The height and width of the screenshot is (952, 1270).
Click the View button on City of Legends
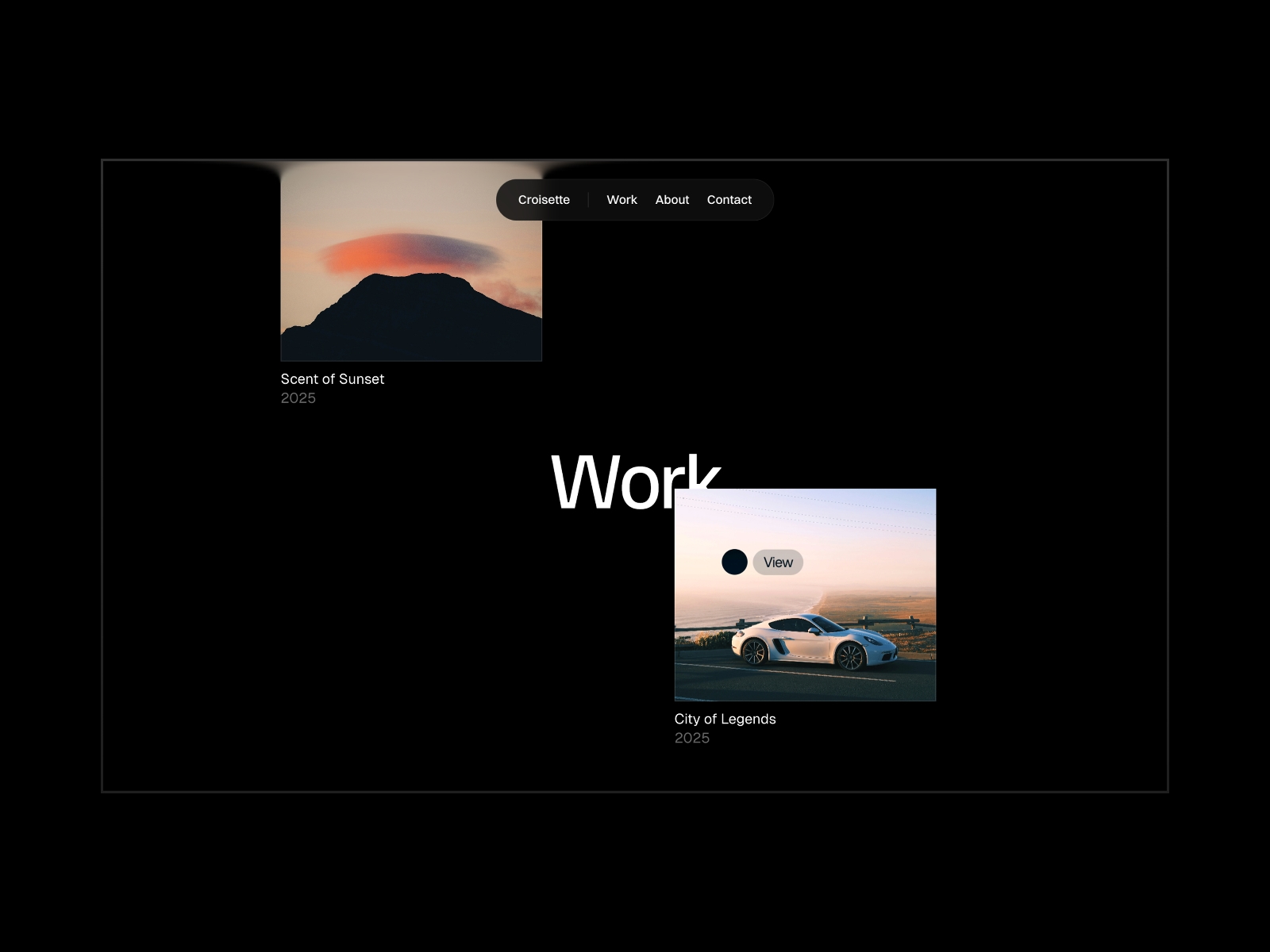click(777, 562)
